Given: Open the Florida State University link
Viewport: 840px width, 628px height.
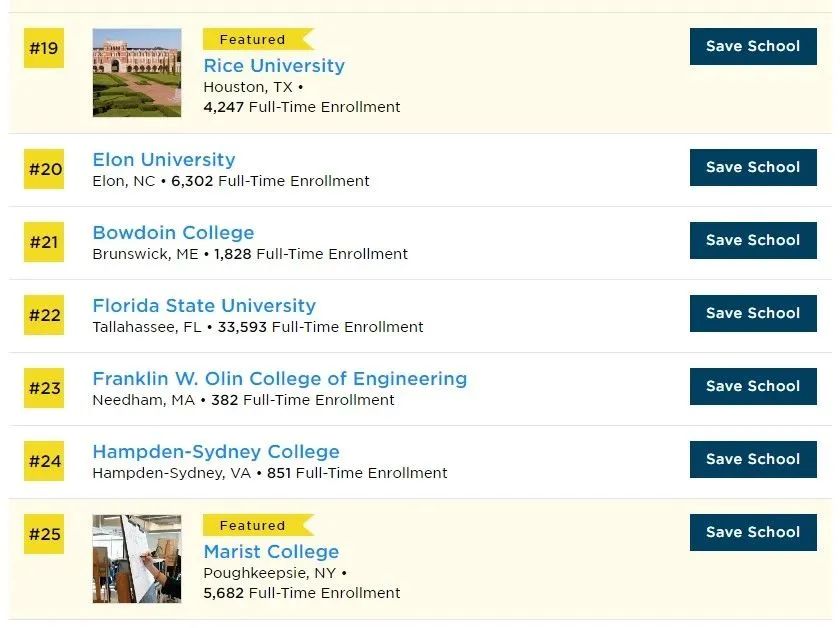Looking at the screenshot, I should click(x=204, y=305).
